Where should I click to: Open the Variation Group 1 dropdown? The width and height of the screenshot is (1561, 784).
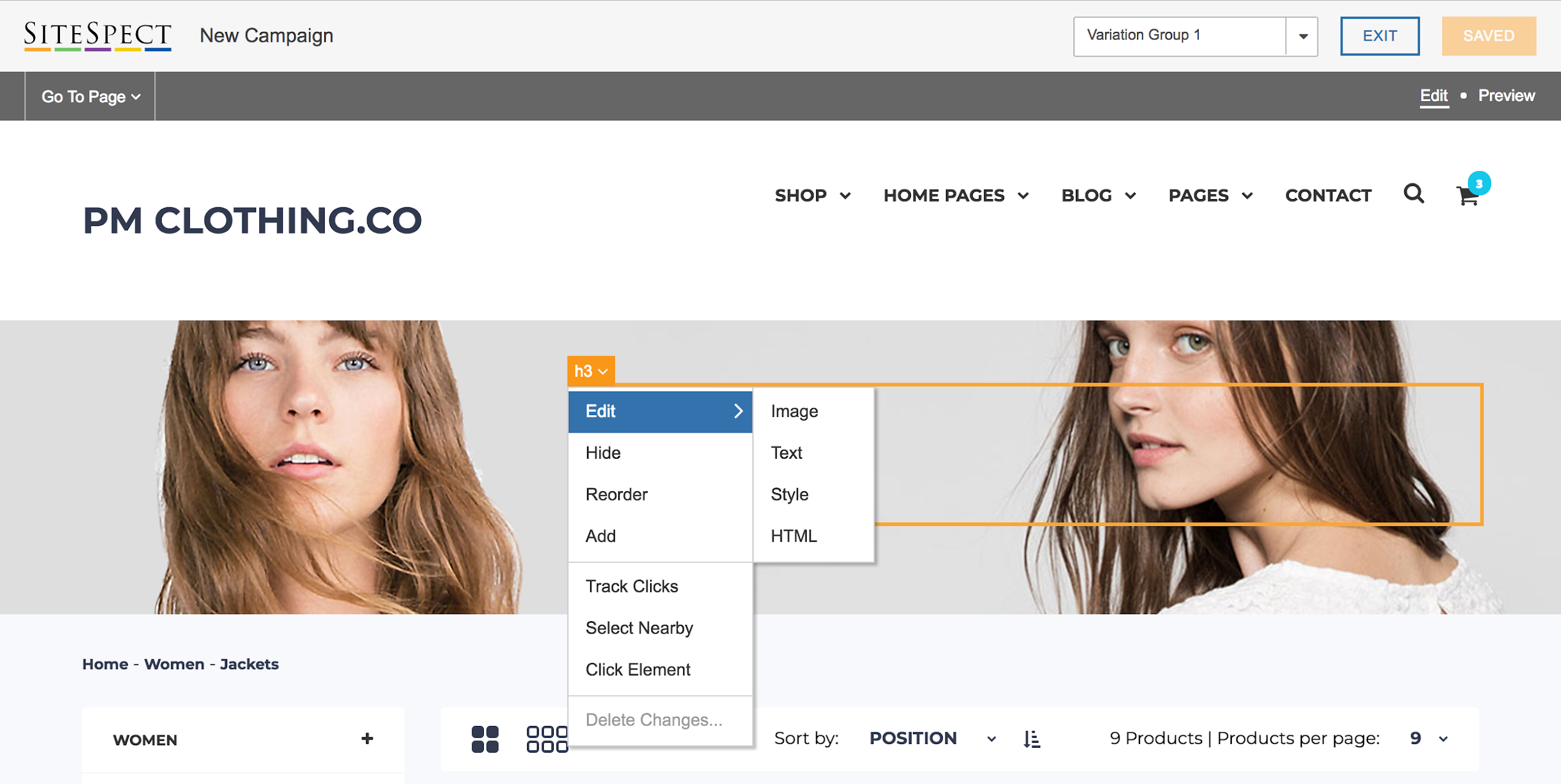[x=1302, y=36]
